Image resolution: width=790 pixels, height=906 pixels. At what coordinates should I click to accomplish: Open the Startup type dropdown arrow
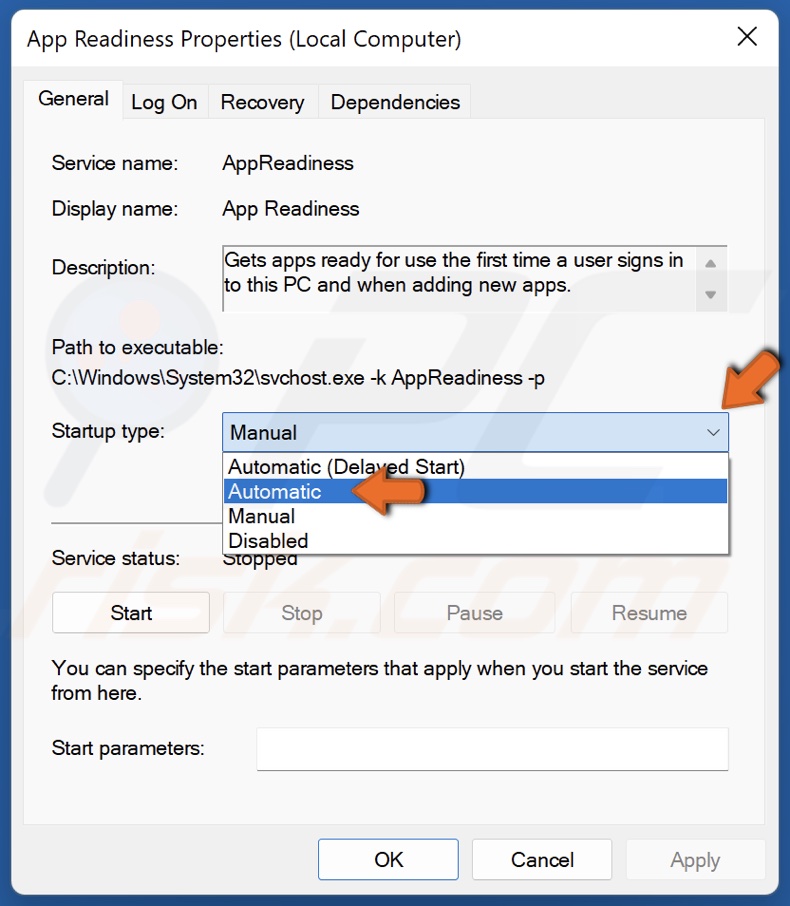(x=713, y=432)
